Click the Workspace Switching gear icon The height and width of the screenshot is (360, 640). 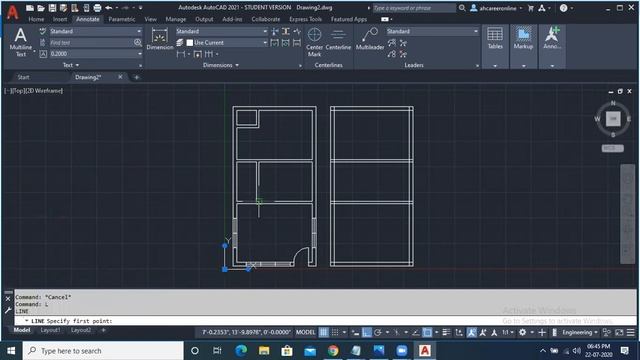[x=522, y=333]
